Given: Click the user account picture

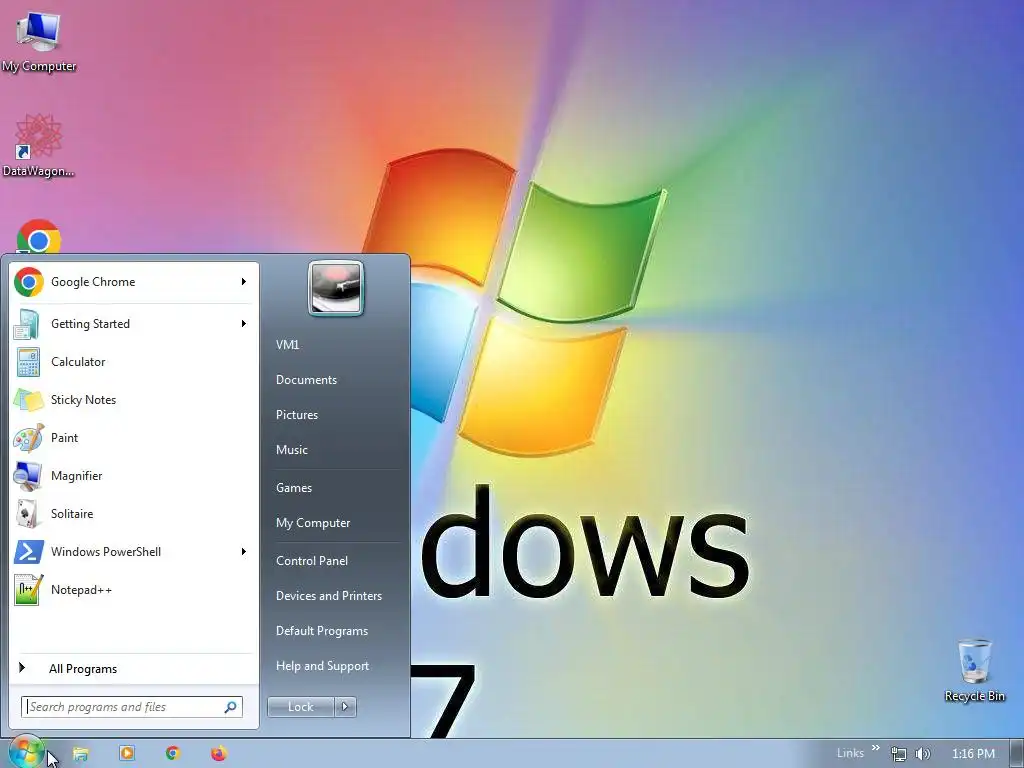Looking at the screenshot, I should click(336, 288).
